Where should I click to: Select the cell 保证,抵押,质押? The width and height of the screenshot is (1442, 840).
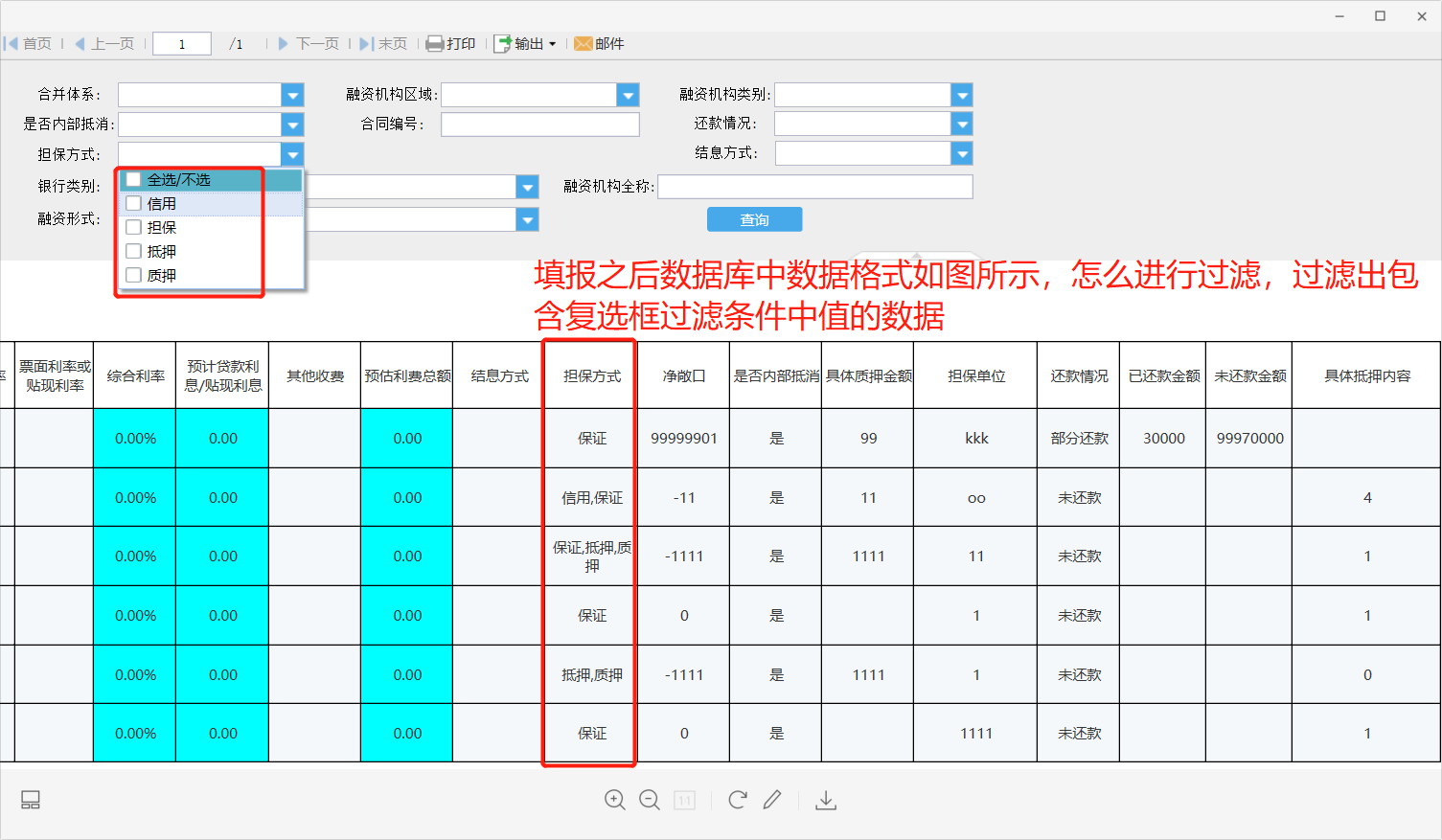[592, 556]
